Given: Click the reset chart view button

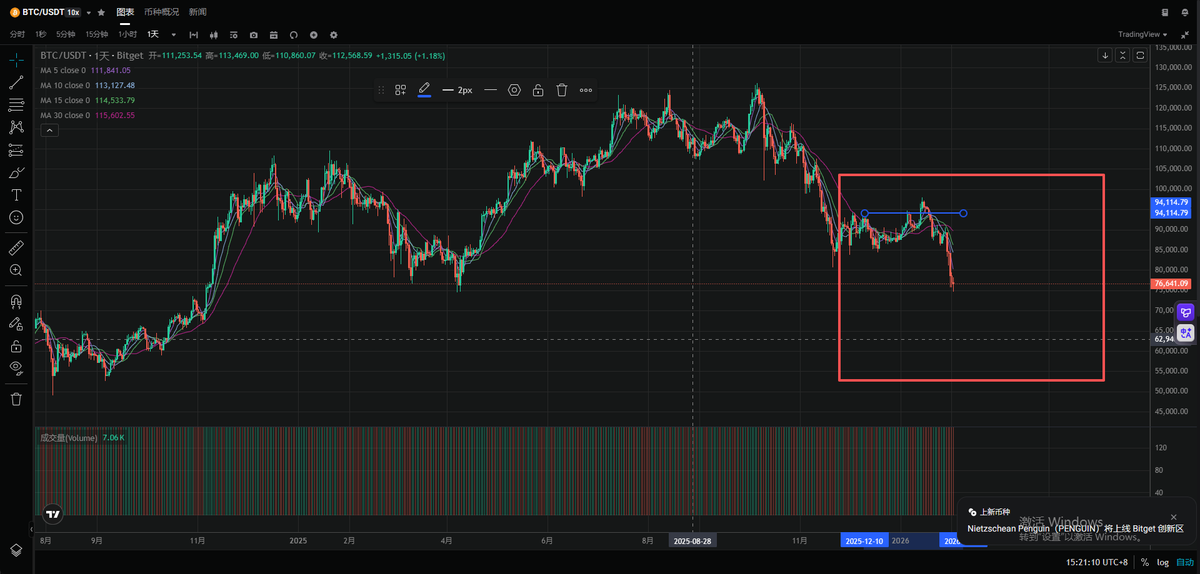Looking at the screenshot, I should (1141, 55).
